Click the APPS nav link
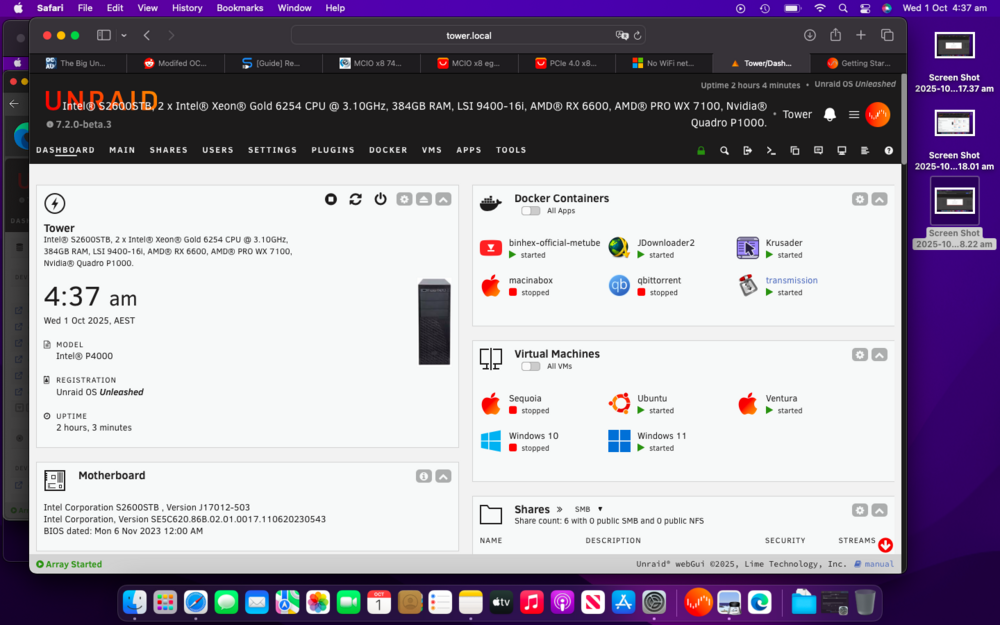Screen dimensions: 1000x625 pyautogui.click(x=469, y=150)
